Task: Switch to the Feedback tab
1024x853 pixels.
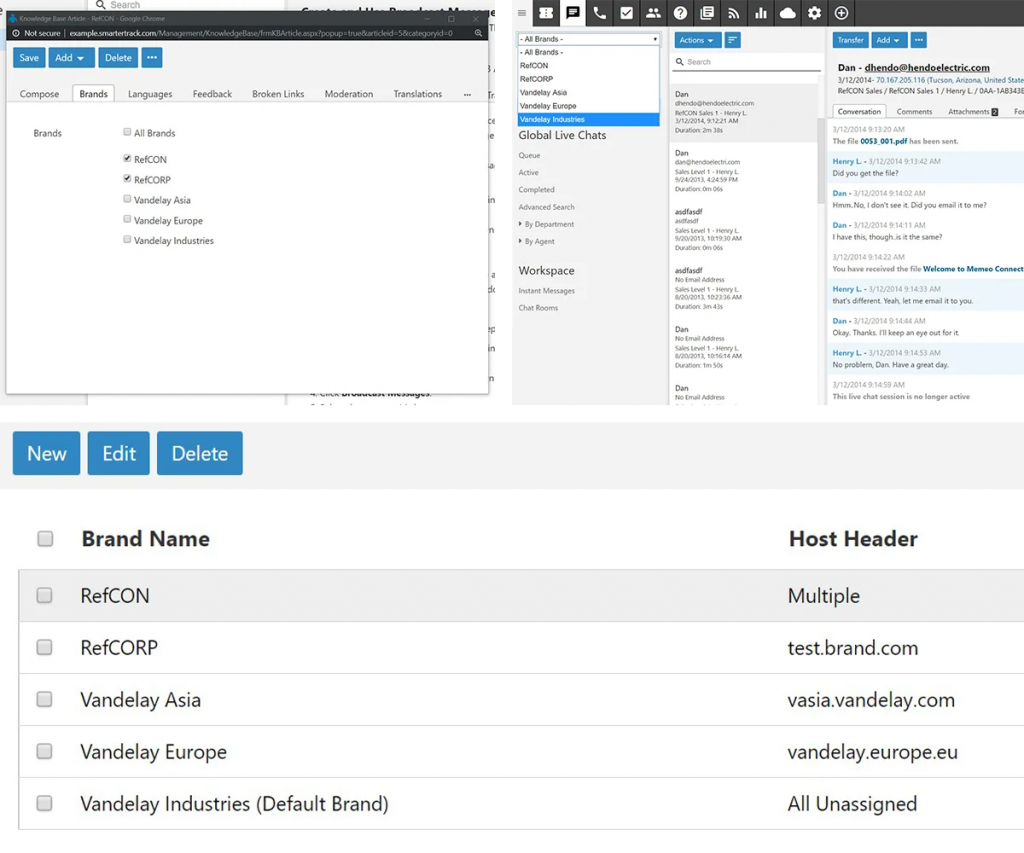Action: click(x=212, y=94)
